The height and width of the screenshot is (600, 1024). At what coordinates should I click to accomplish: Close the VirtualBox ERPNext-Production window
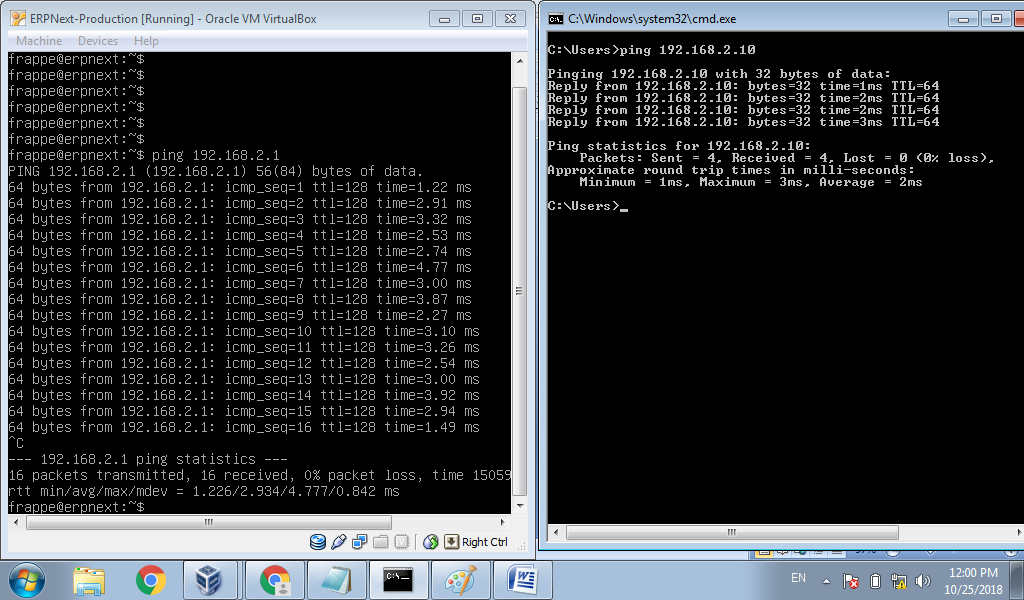tap(510, 19)
